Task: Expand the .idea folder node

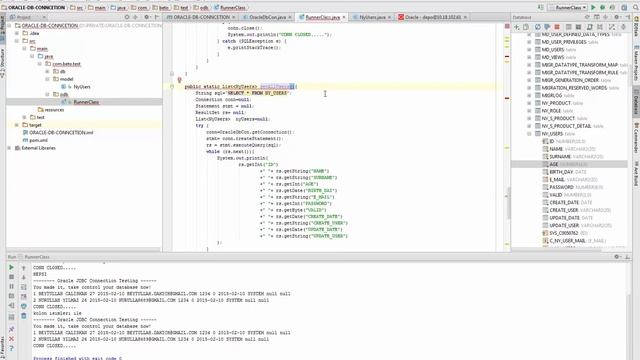Action: pyautogui.click(x=17, y=33)
